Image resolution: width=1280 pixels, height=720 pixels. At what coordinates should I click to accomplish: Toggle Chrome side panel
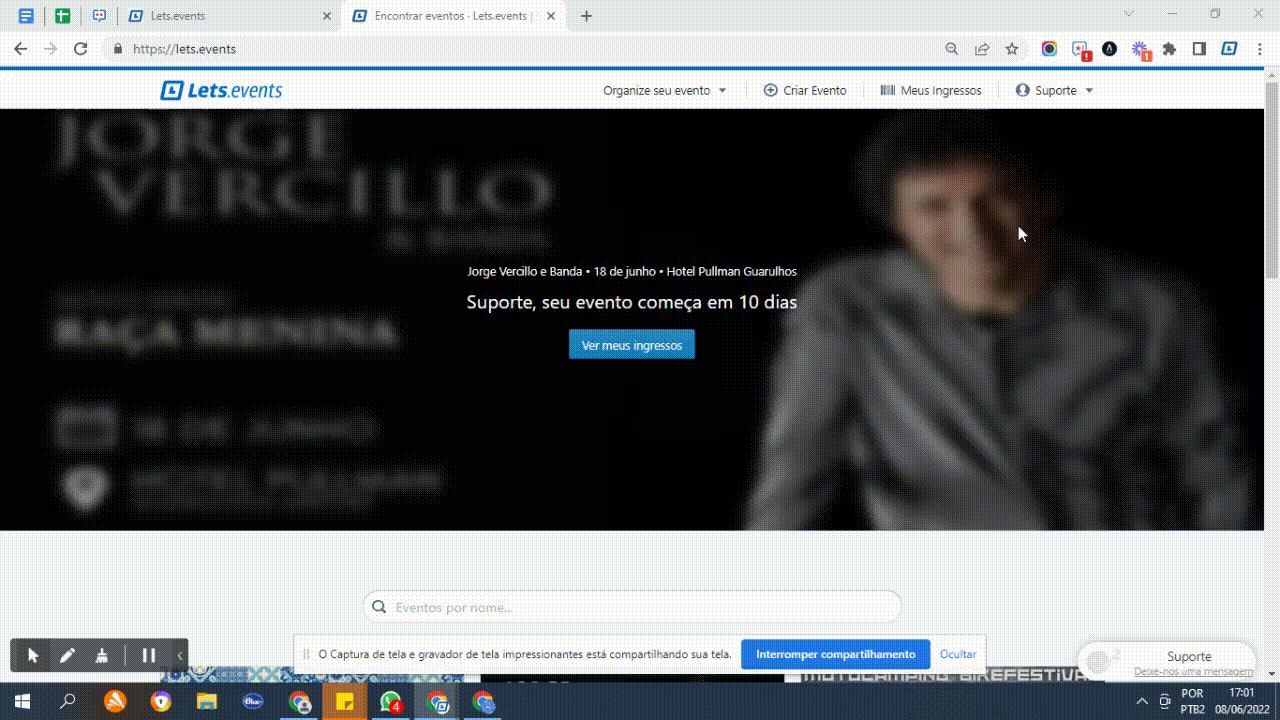pyautogui.click(x=1199, y=49)
